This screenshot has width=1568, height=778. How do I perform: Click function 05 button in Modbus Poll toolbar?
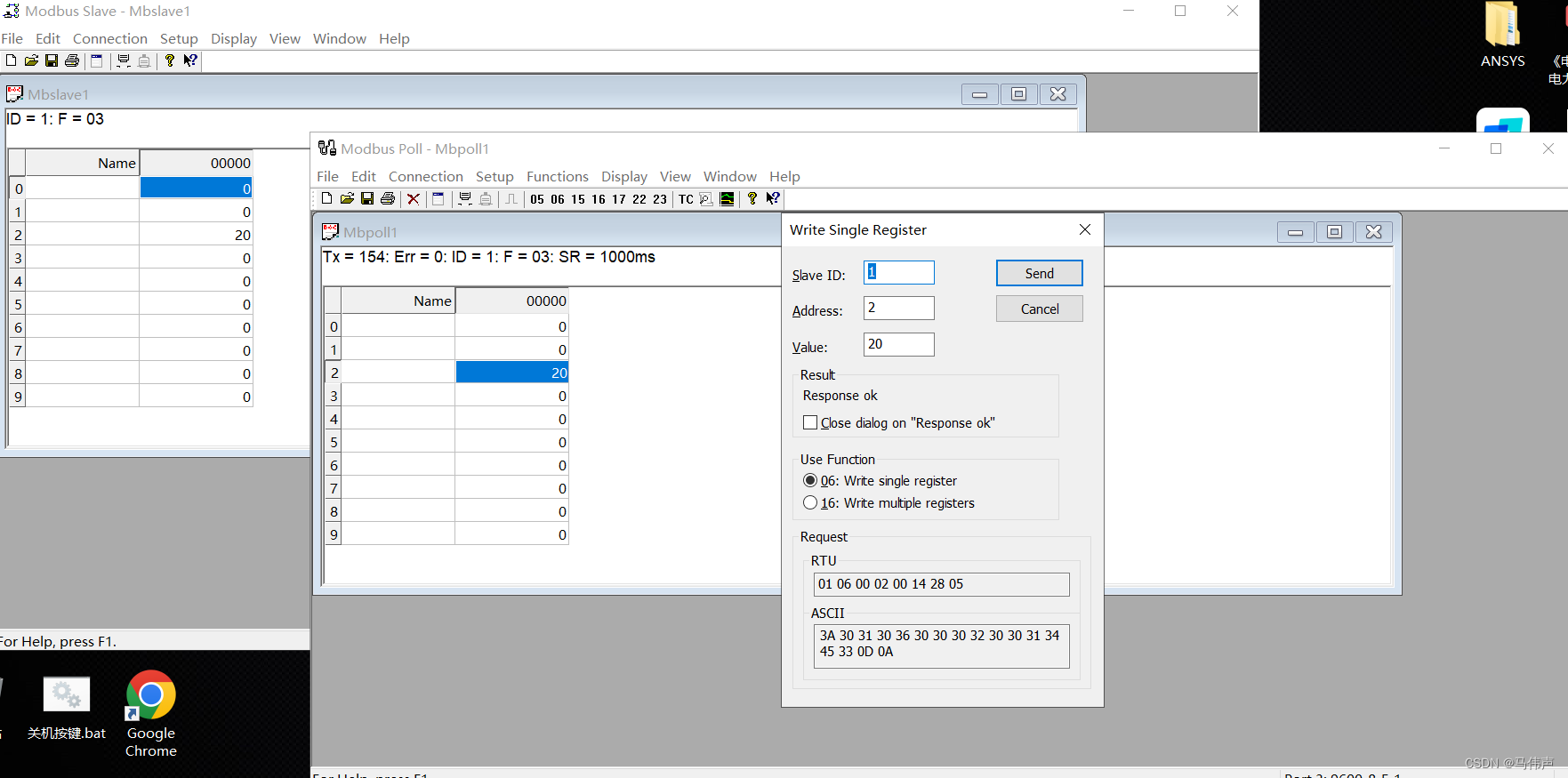pos(537,199)
